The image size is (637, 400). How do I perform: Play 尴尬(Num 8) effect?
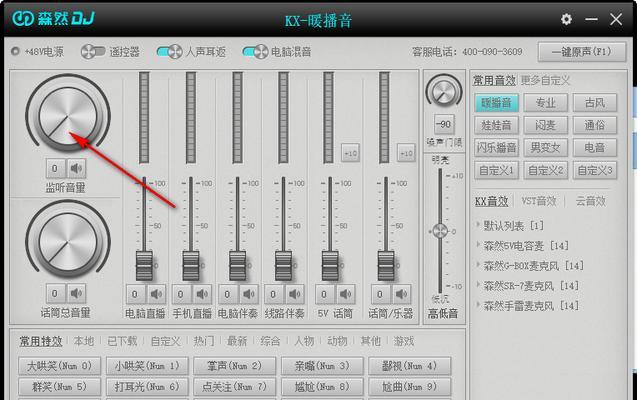point(322,387)
